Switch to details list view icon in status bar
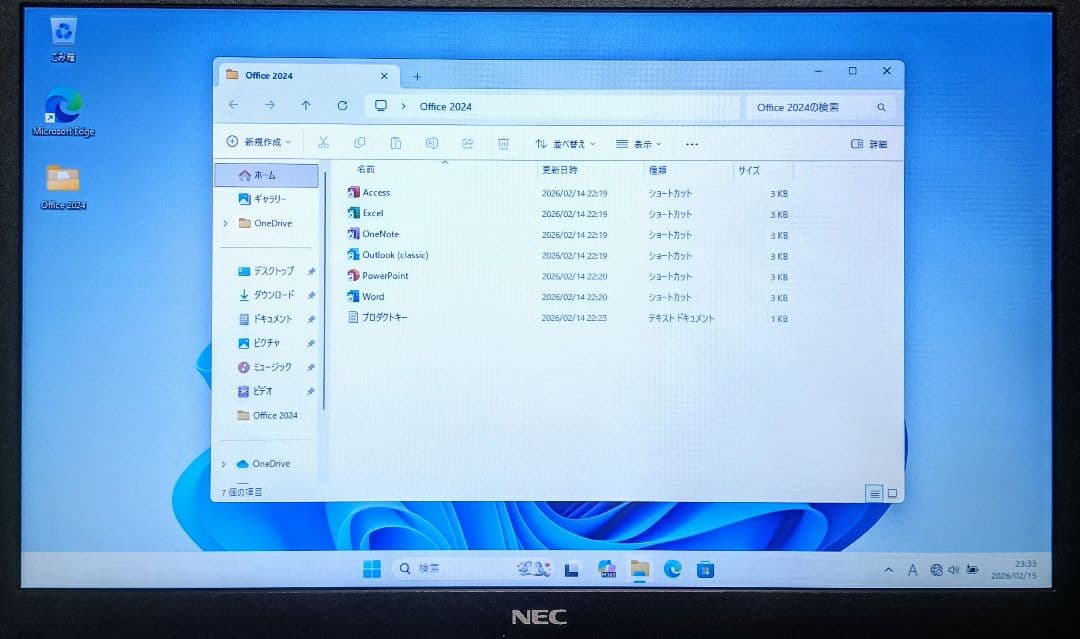This screenshot has width=1080, height=639. (874, 493)
